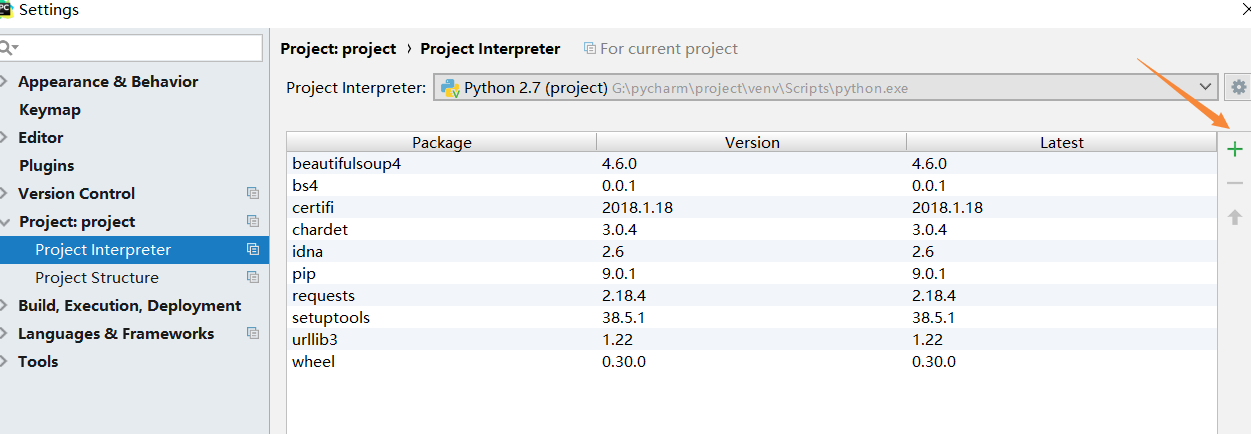Expand the Editor section
This screenshot has height=434, width=1251.
click(5, 137)
